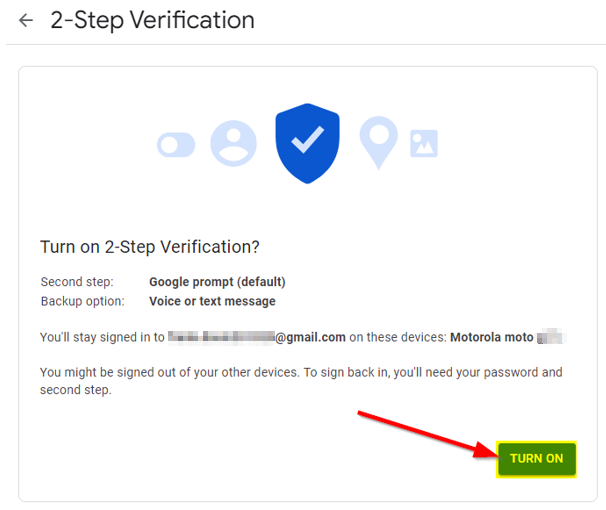Click the 'Turn on 2-Step Verification?' heading

150,247
